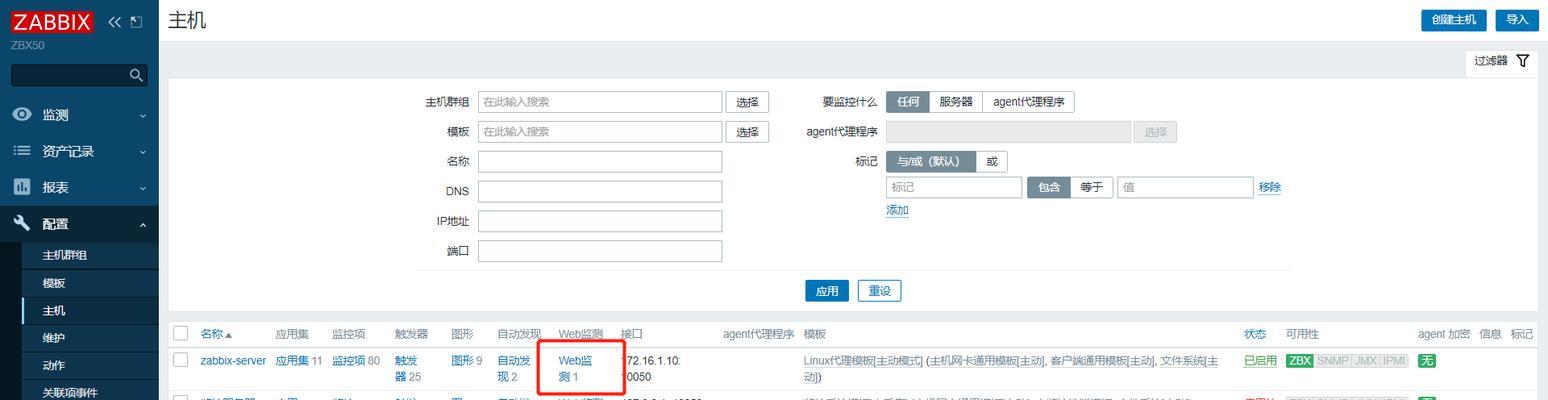
Task: Open zabbix-server 触发器 link
Action: 408,369
